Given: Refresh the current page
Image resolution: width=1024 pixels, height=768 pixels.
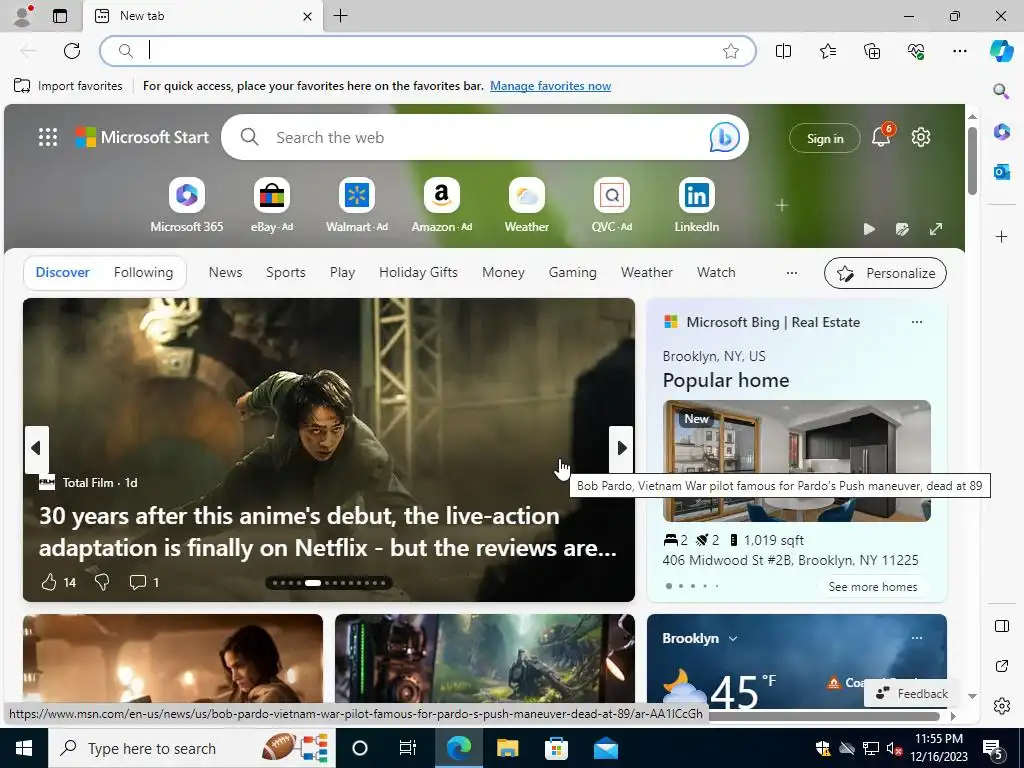Looking at the screenshot, I should [72, 51].
